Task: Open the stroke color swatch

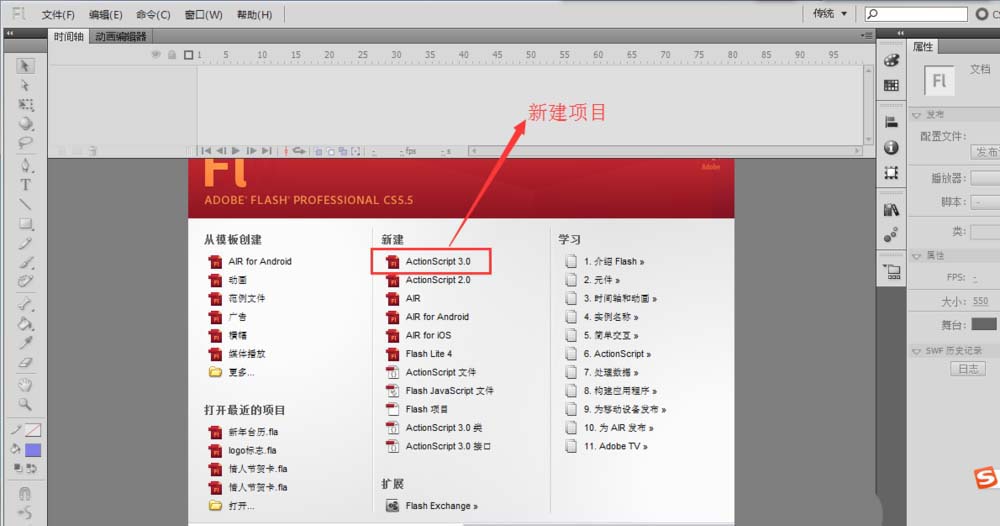Action: coord(33,430)
